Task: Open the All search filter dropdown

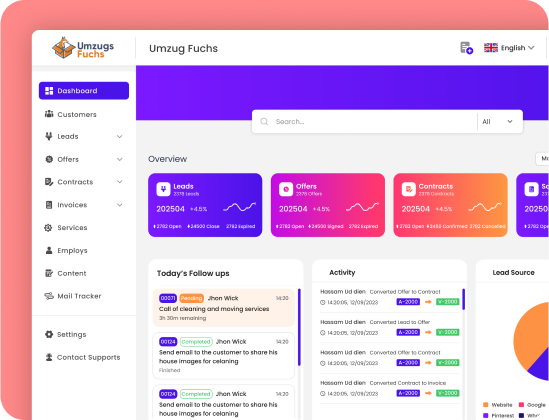Action: click(497, 121)
